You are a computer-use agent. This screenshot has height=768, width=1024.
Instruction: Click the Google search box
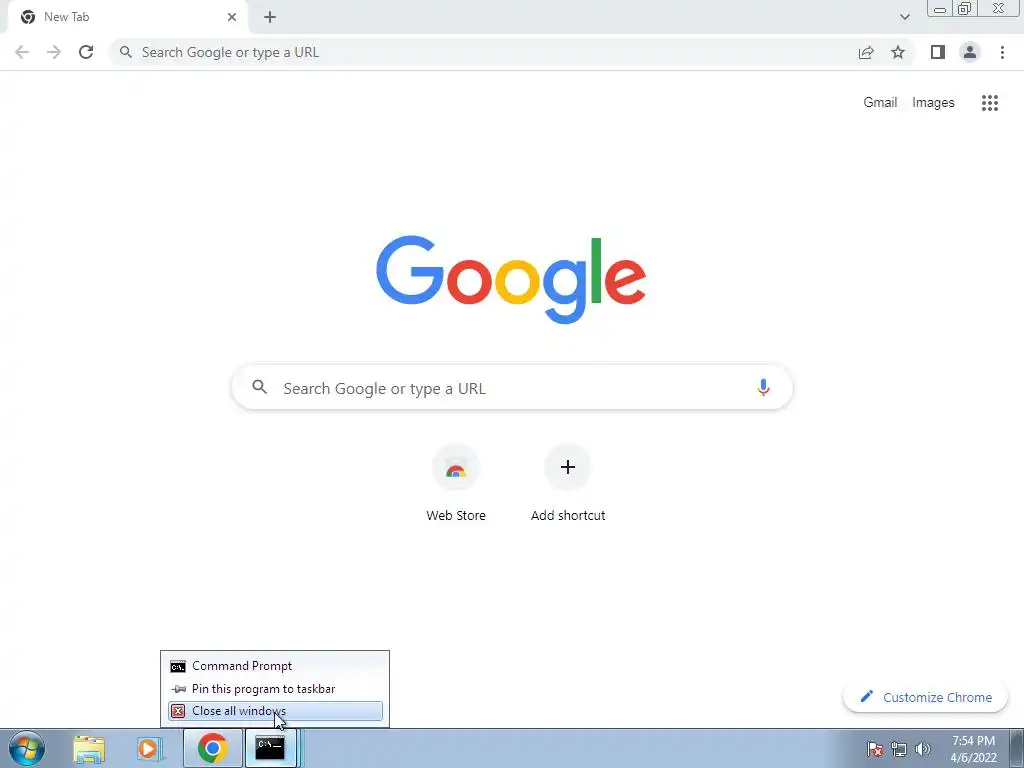pyautogui.click(x=512, y=388)
